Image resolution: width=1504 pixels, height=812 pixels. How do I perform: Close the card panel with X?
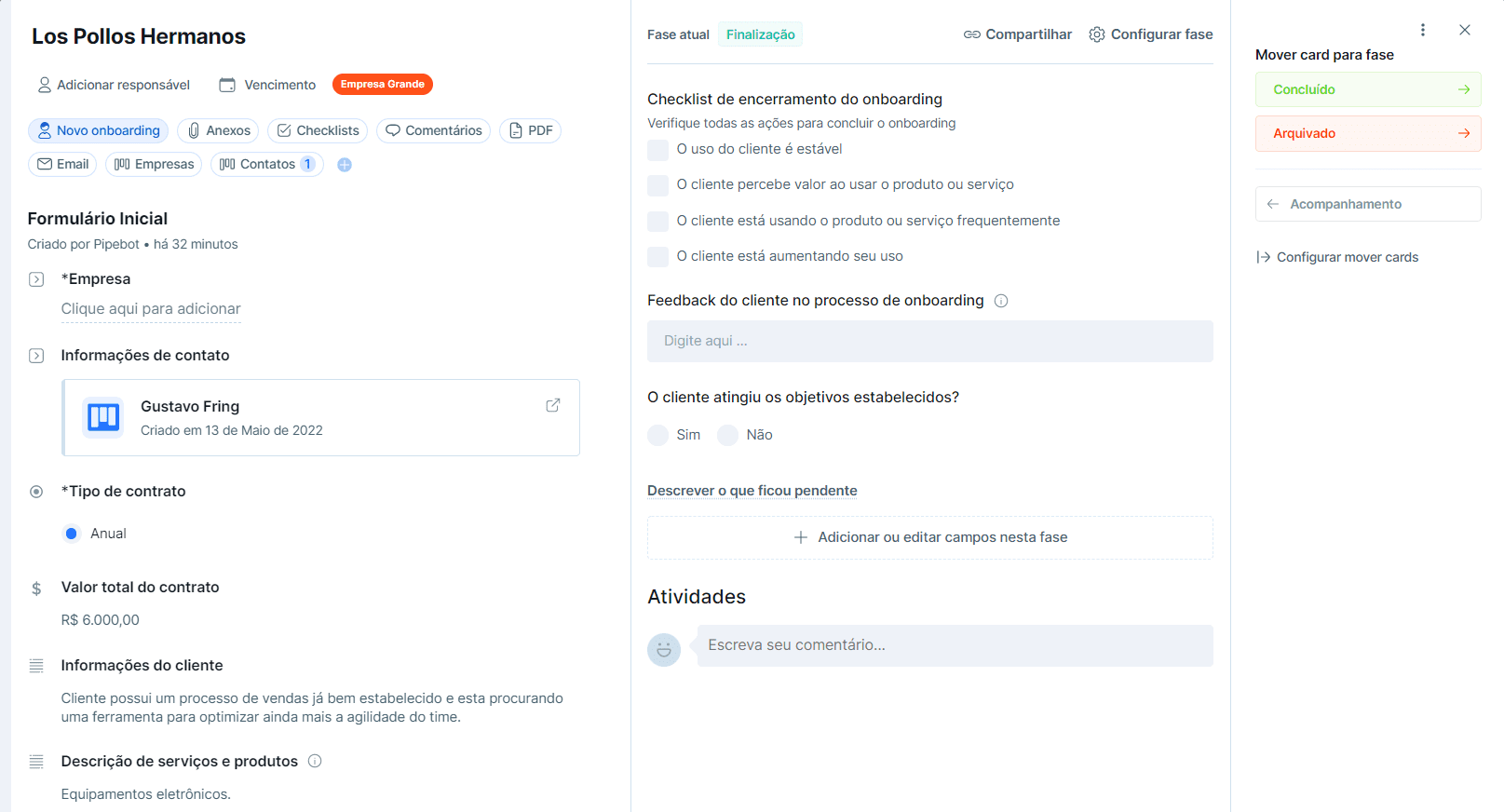(1465, 30)
